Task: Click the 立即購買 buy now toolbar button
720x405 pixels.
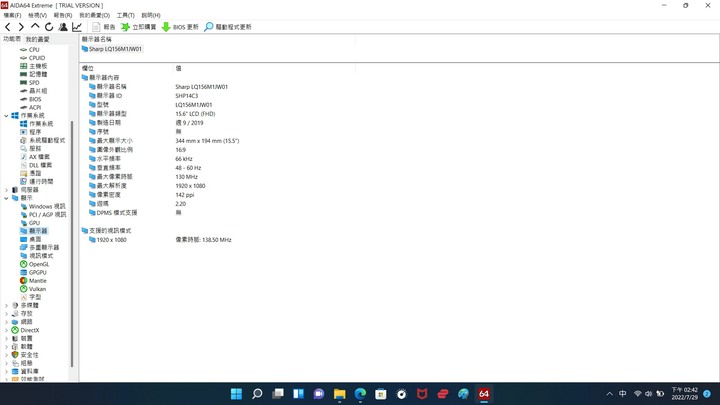Action: point(139,27)
